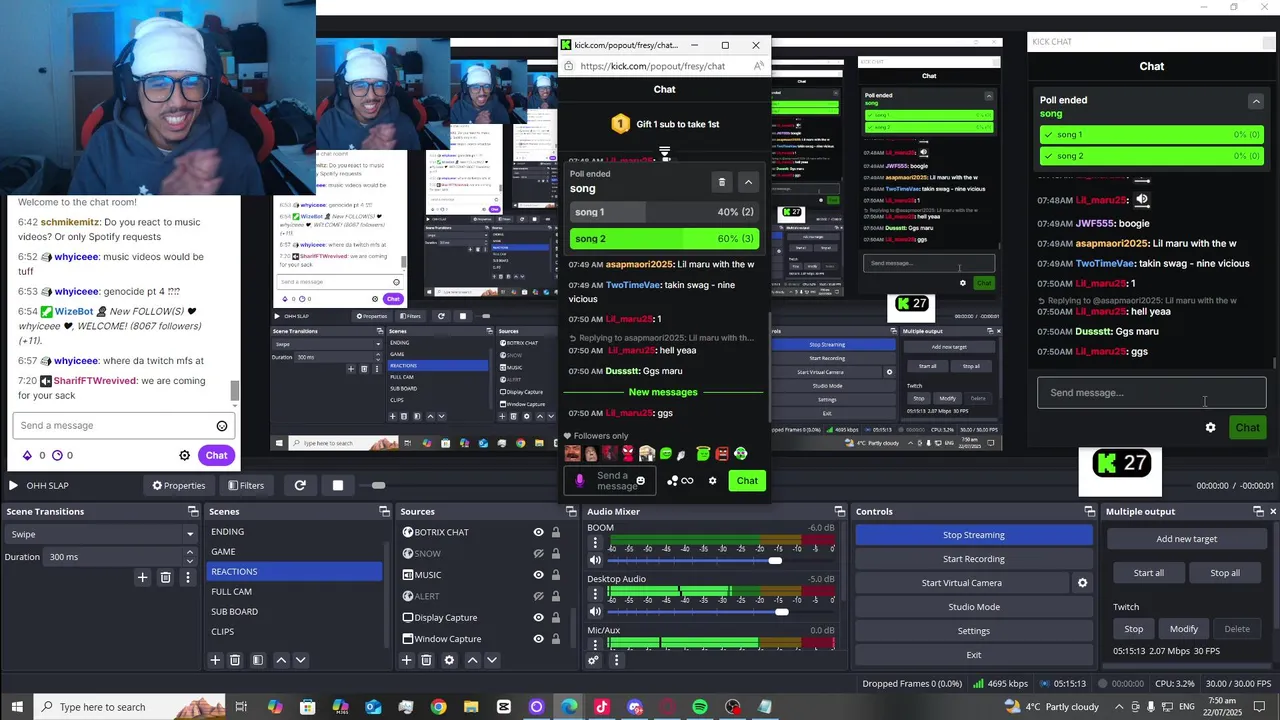Select the ENDING scene
This screenshot has height=720, width=1280.
pos(294,532)
